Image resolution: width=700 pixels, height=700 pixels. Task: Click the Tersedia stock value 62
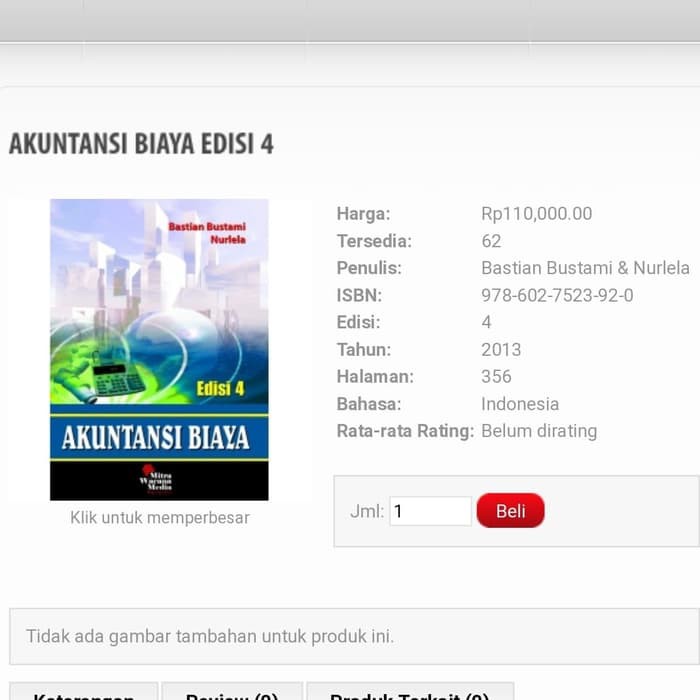pyautogui.click(x=491, y=241)
